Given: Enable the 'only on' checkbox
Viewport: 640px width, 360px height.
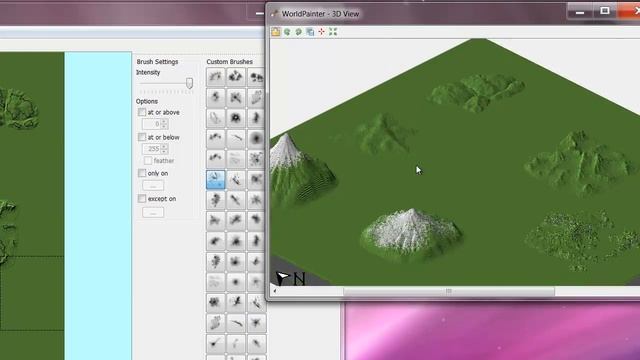Looking at the screenshot, I should 142,173.
